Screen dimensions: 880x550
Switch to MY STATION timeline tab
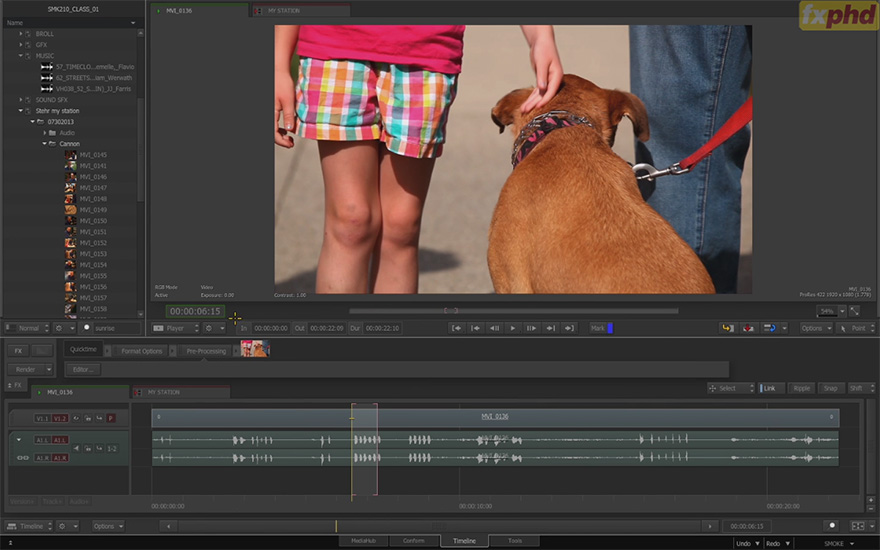pyautogui.click(x=181, y=392)
